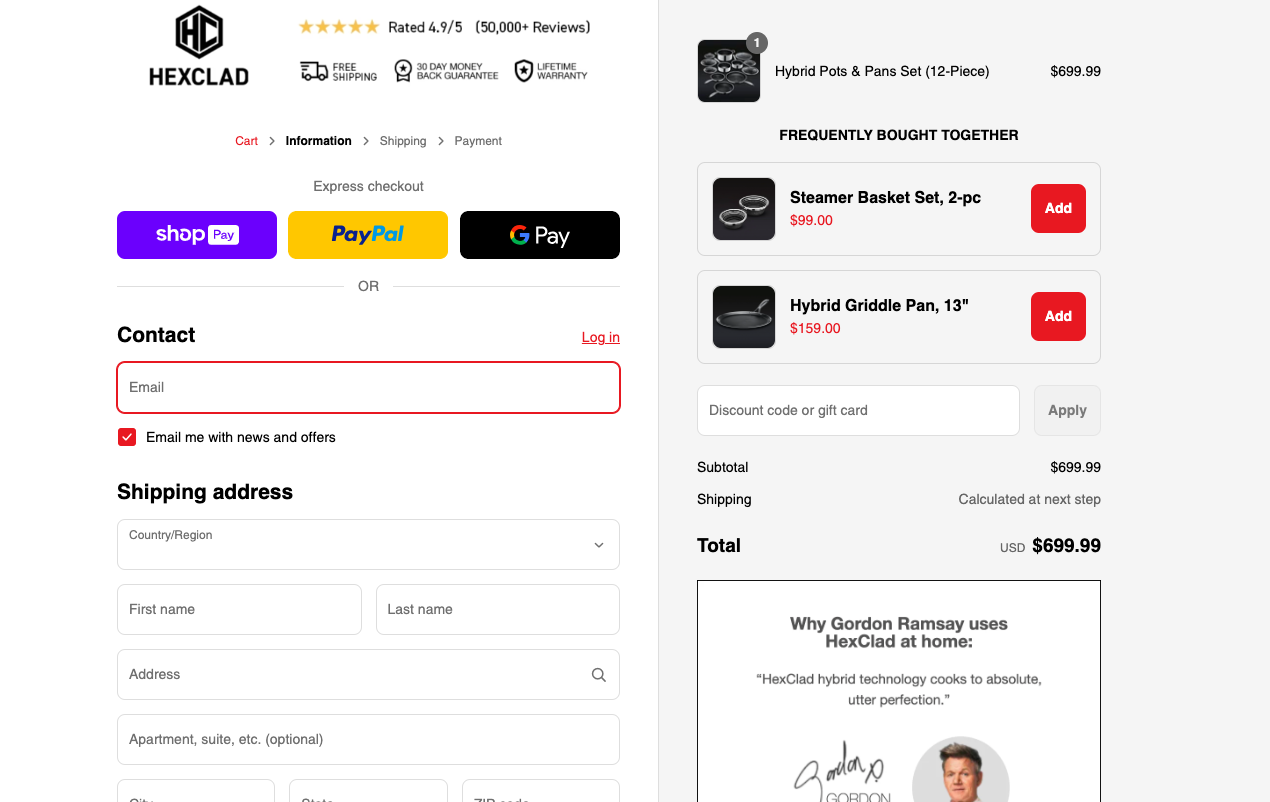Click the Calculated at next step text
The image size is (1270, 802).
coord(1029,499)
